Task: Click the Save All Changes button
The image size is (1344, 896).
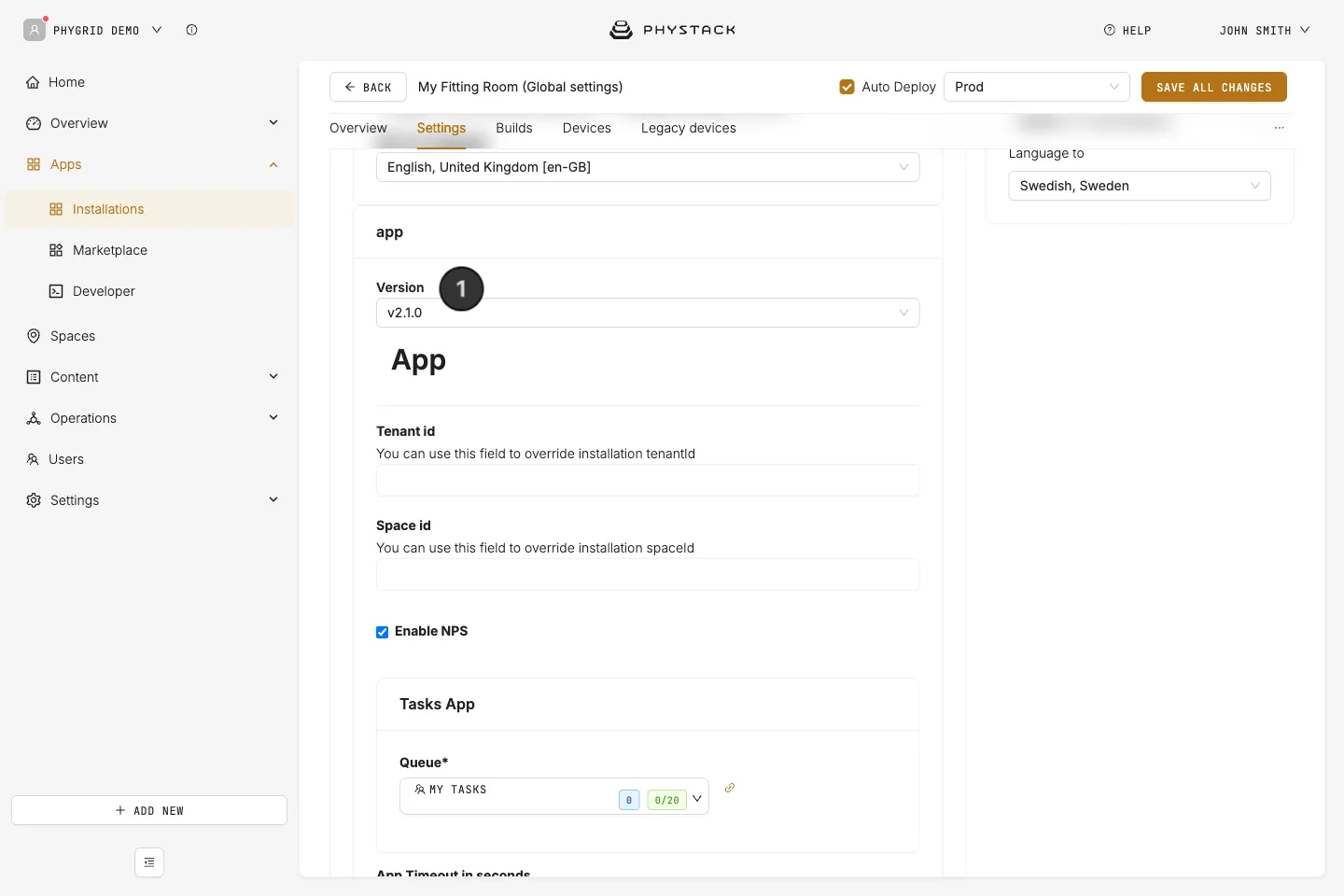Action: 1214,87
